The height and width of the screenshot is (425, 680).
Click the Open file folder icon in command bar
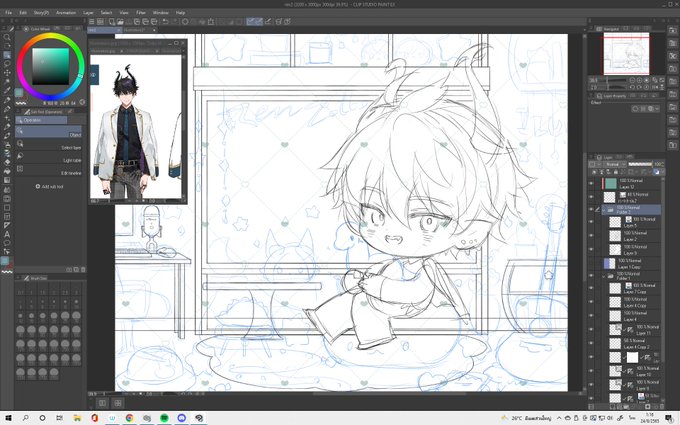click(x=120, y=21)
